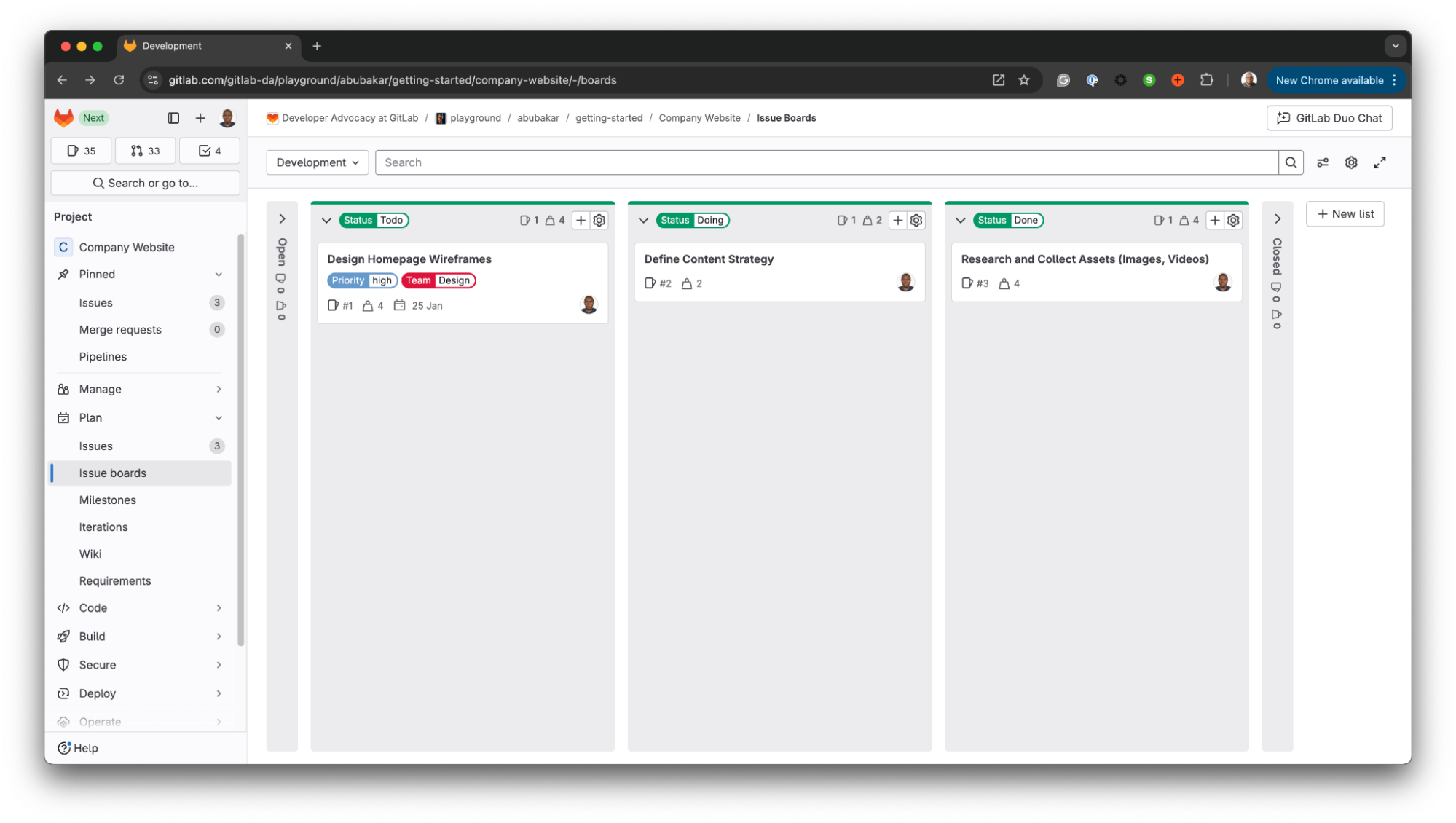Collapse the Todo status column
Viewport: 1456px width, 823px height.
(x=326, y=220)
